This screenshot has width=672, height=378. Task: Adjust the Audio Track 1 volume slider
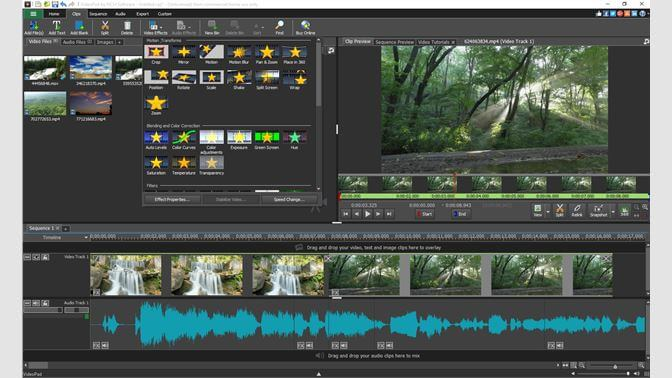click(x=43, y=310)
